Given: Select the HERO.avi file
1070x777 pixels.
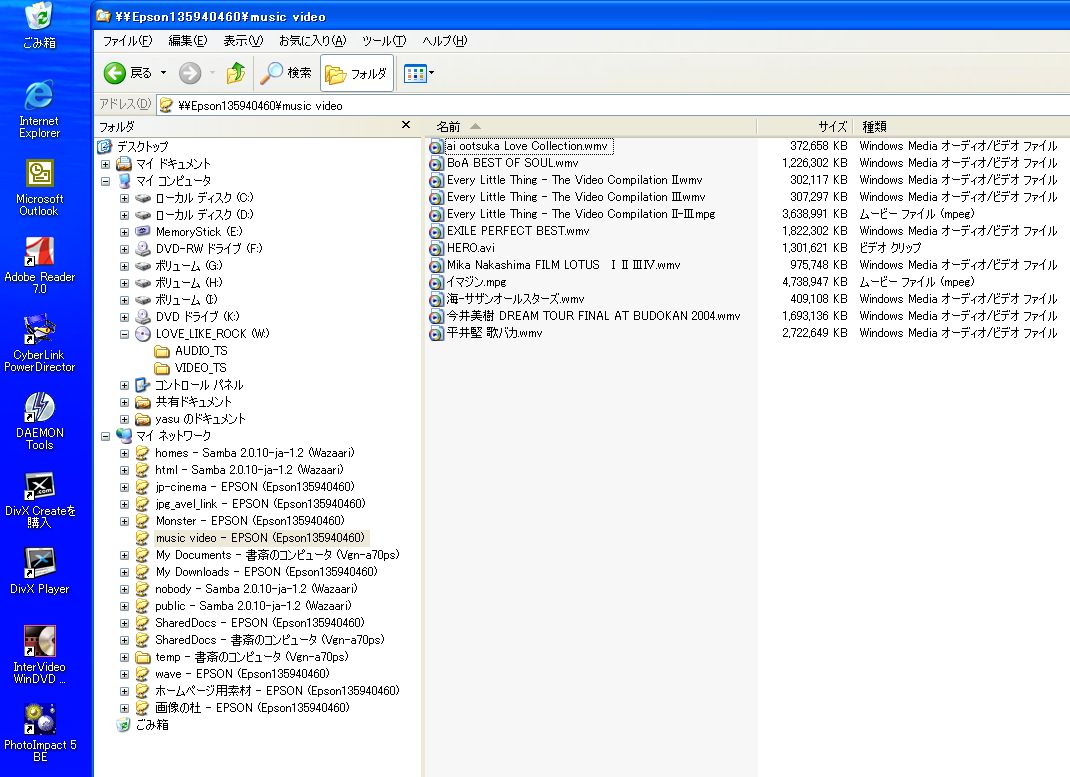Looking at the screenshot, I should pos(471,248).
